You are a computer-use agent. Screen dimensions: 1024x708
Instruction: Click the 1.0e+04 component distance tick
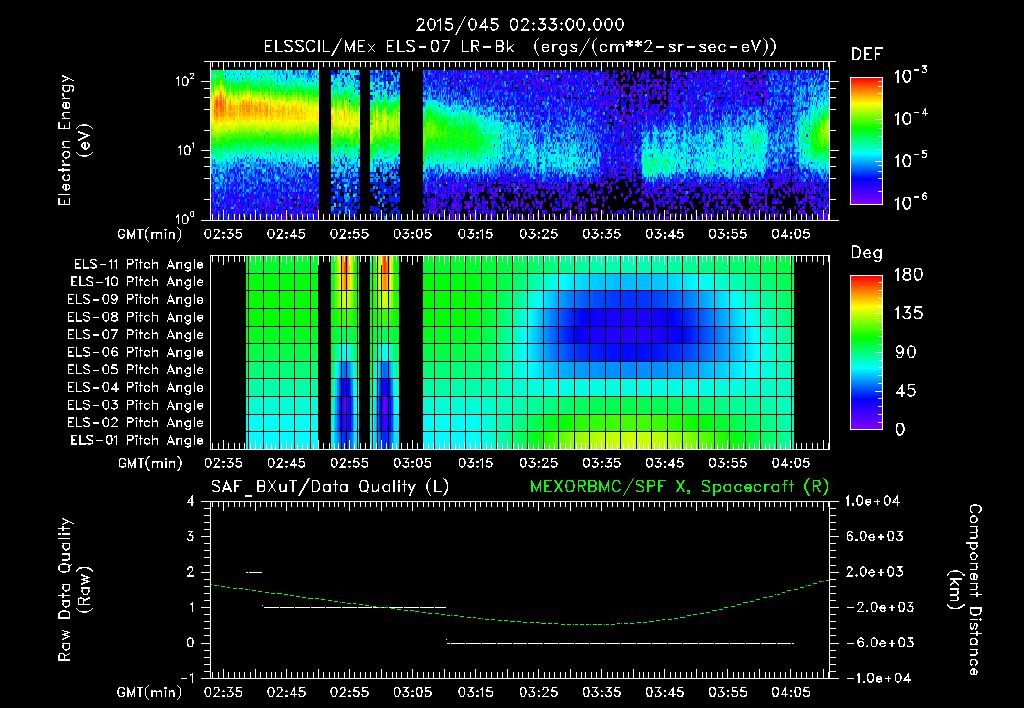pyautogui.click(x=872, y=501)
